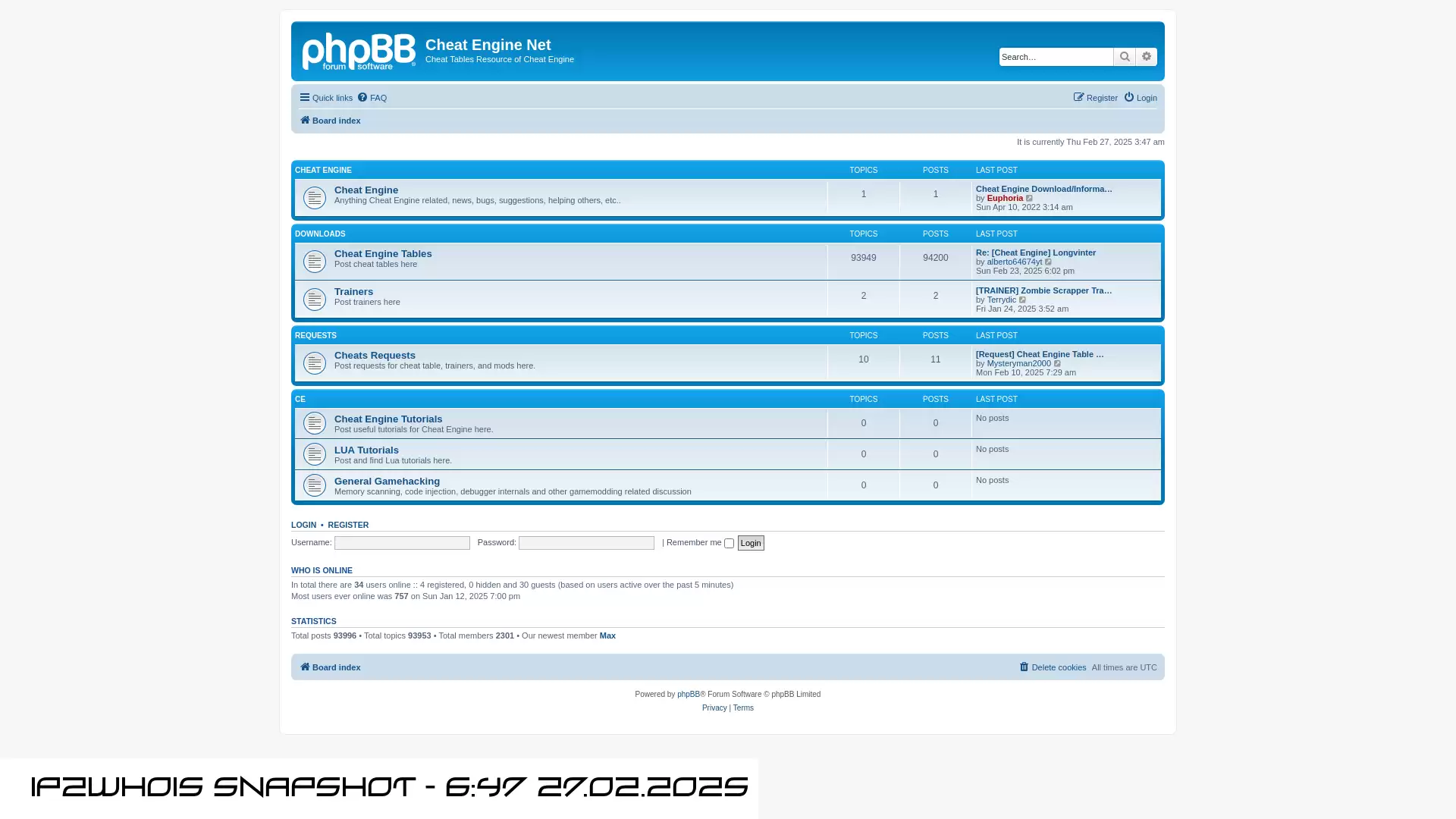Click the REGISTER heading link

click(x=348, y=526)
